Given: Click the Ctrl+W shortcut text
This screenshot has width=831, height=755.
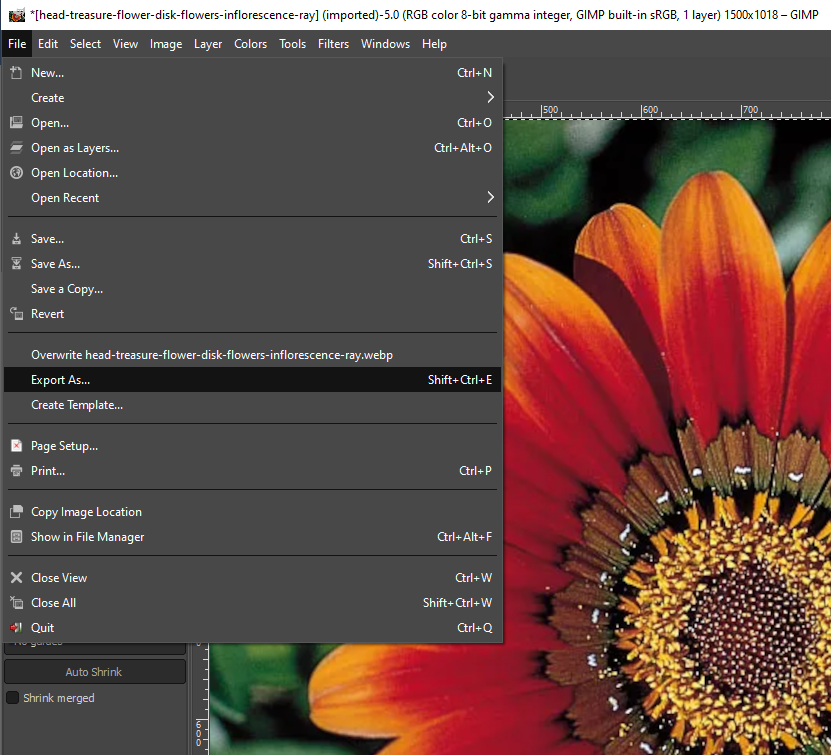Looking at the screenshot, I should tap(473, 578).
